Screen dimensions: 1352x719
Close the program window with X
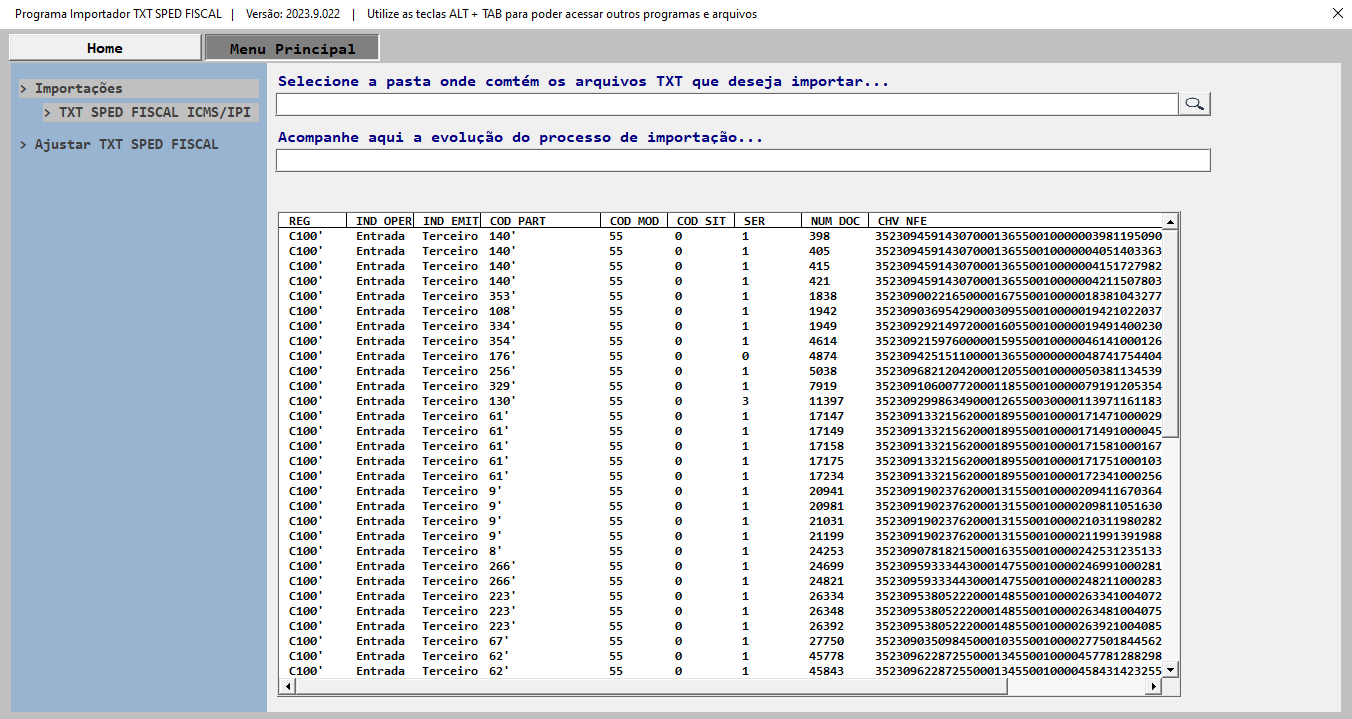pos(1338,14)
